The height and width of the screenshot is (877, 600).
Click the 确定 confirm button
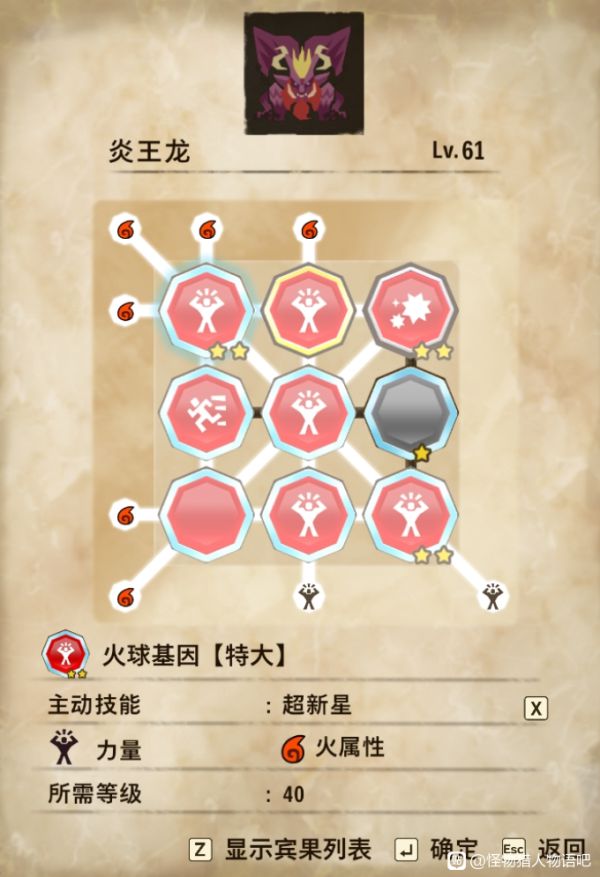437,850
